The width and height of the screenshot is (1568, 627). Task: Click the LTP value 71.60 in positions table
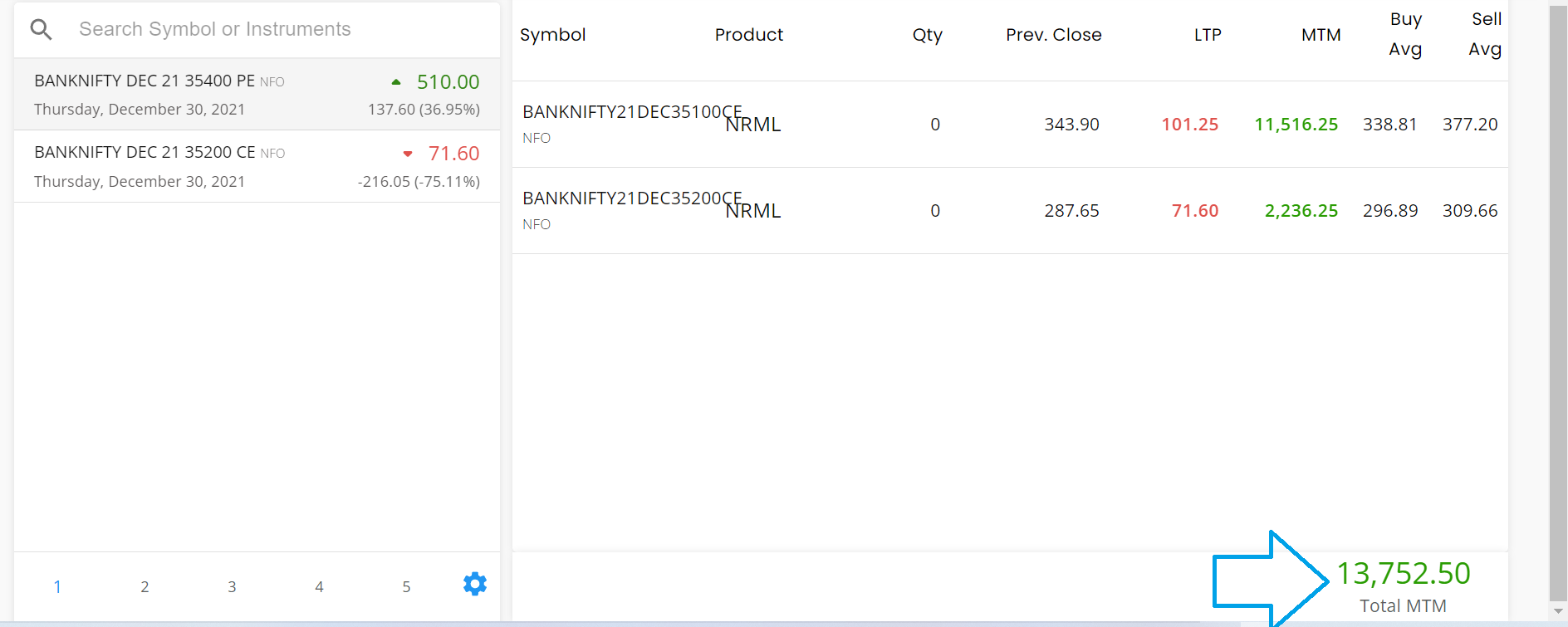point(1195,211)
